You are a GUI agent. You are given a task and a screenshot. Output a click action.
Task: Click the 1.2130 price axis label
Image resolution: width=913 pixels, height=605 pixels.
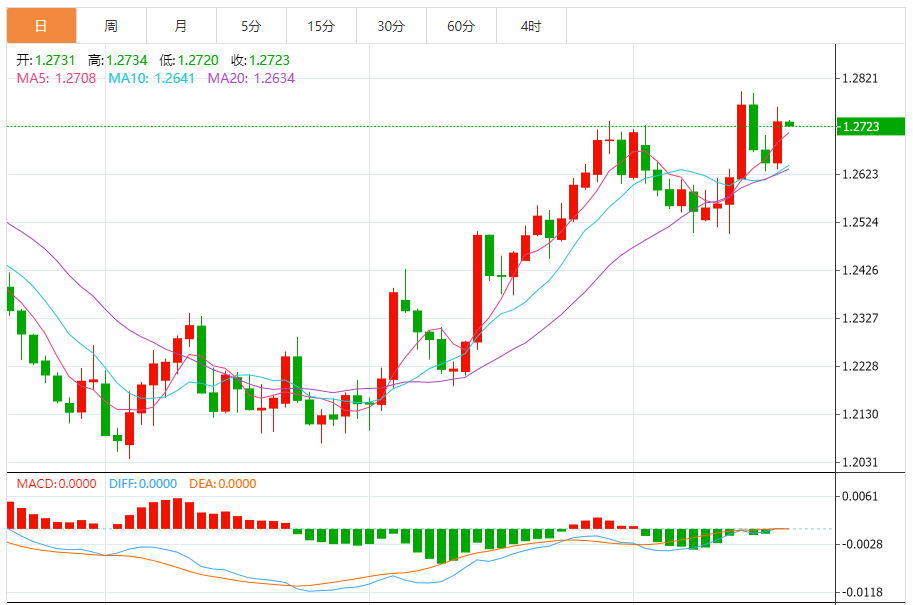[860, 415]
